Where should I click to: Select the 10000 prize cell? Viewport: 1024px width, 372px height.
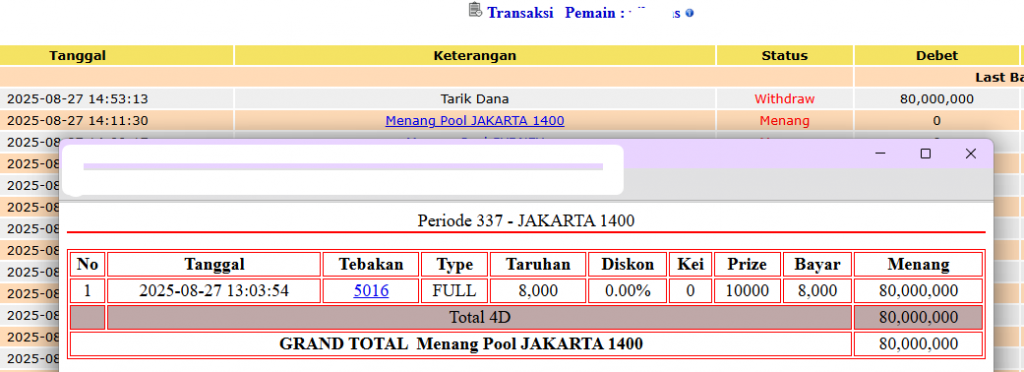click(x=748, y=290)
